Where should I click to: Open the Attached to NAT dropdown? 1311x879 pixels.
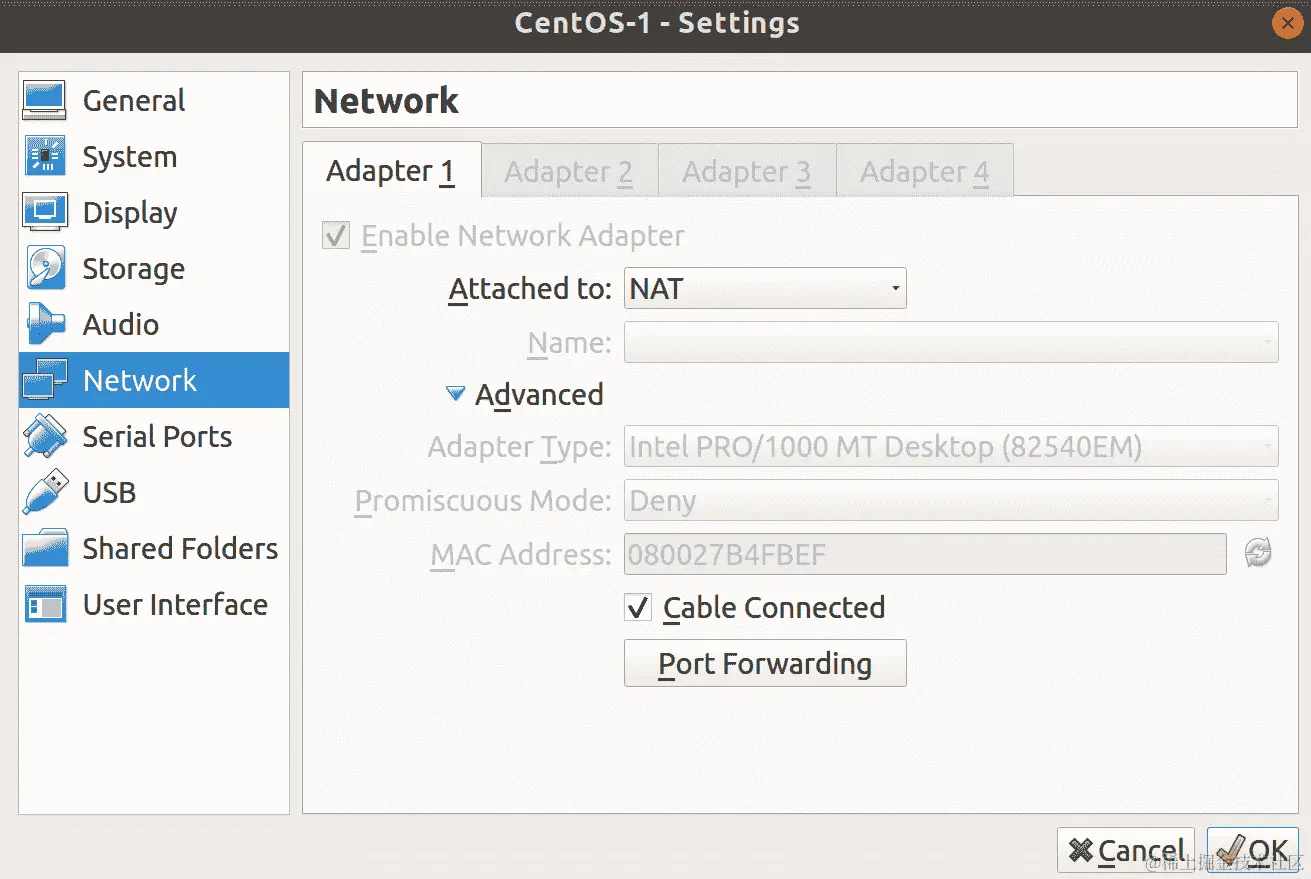point(765,288)
